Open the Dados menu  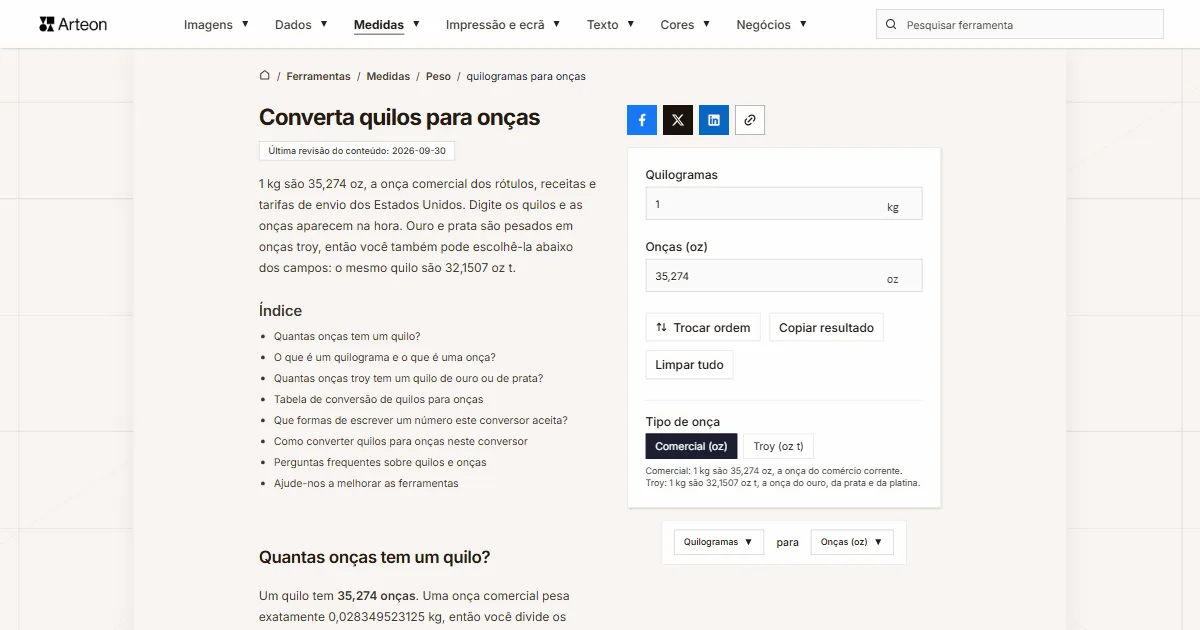tap(301, 25)
